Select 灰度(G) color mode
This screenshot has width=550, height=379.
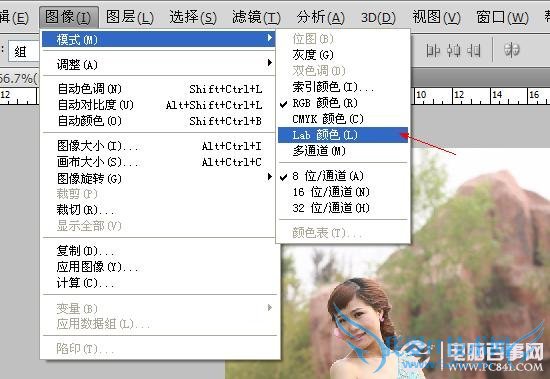coord(343,55)
